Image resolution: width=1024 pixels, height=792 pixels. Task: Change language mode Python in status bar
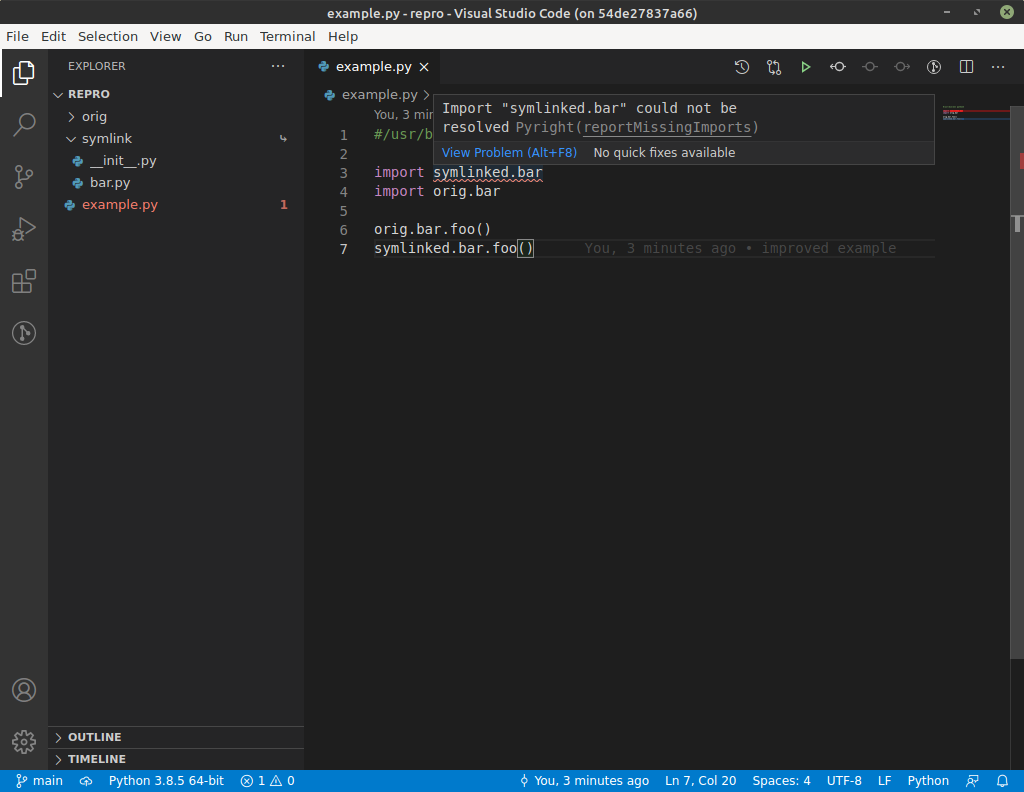coord(927,781)
